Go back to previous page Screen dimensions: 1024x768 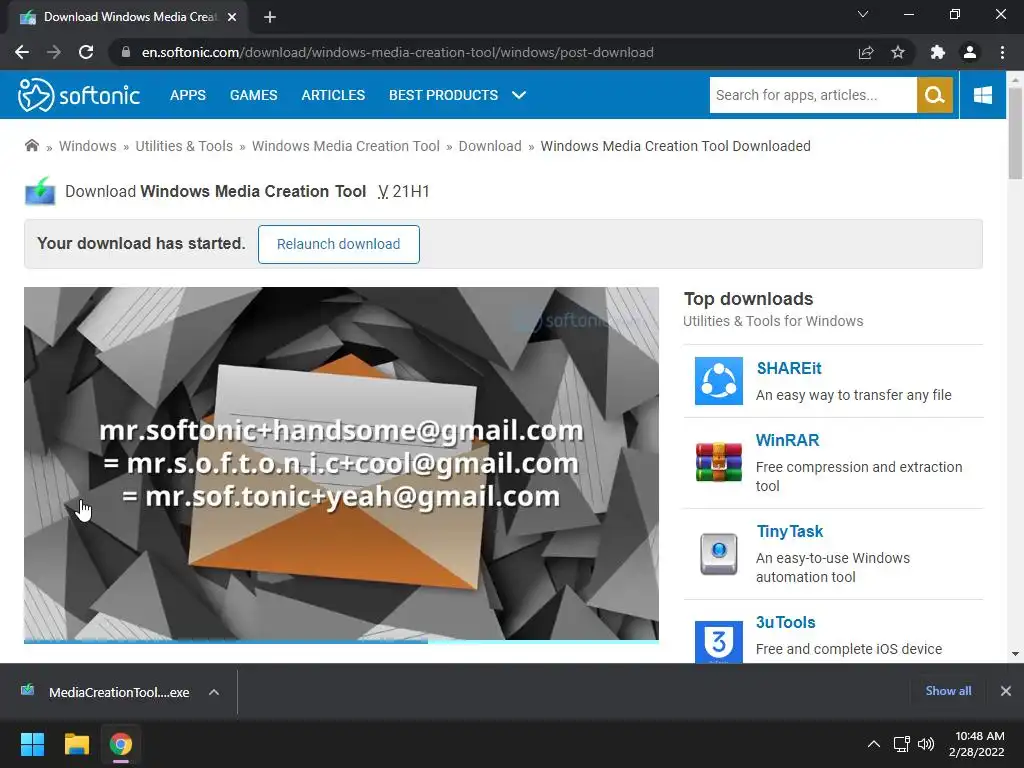click(x=22, y=52)
